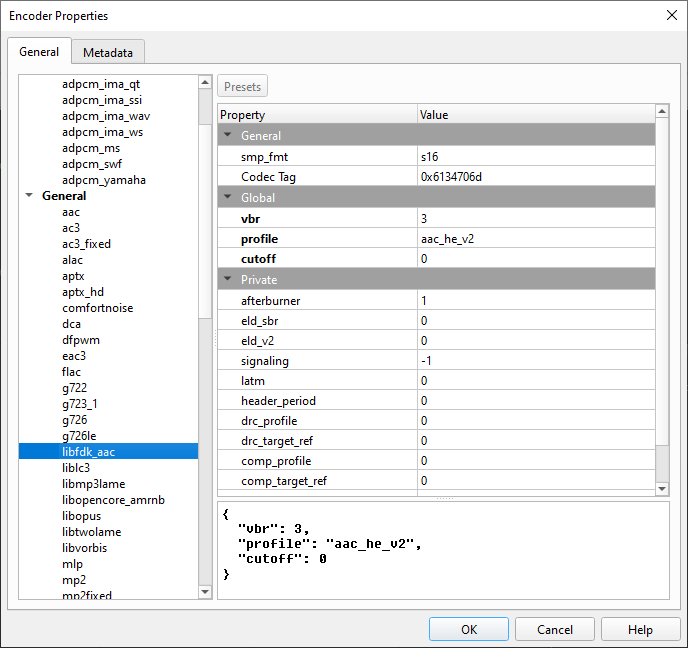Screen dimensions: 688x648
Task: Click the Cancel button
Action: 555,630
